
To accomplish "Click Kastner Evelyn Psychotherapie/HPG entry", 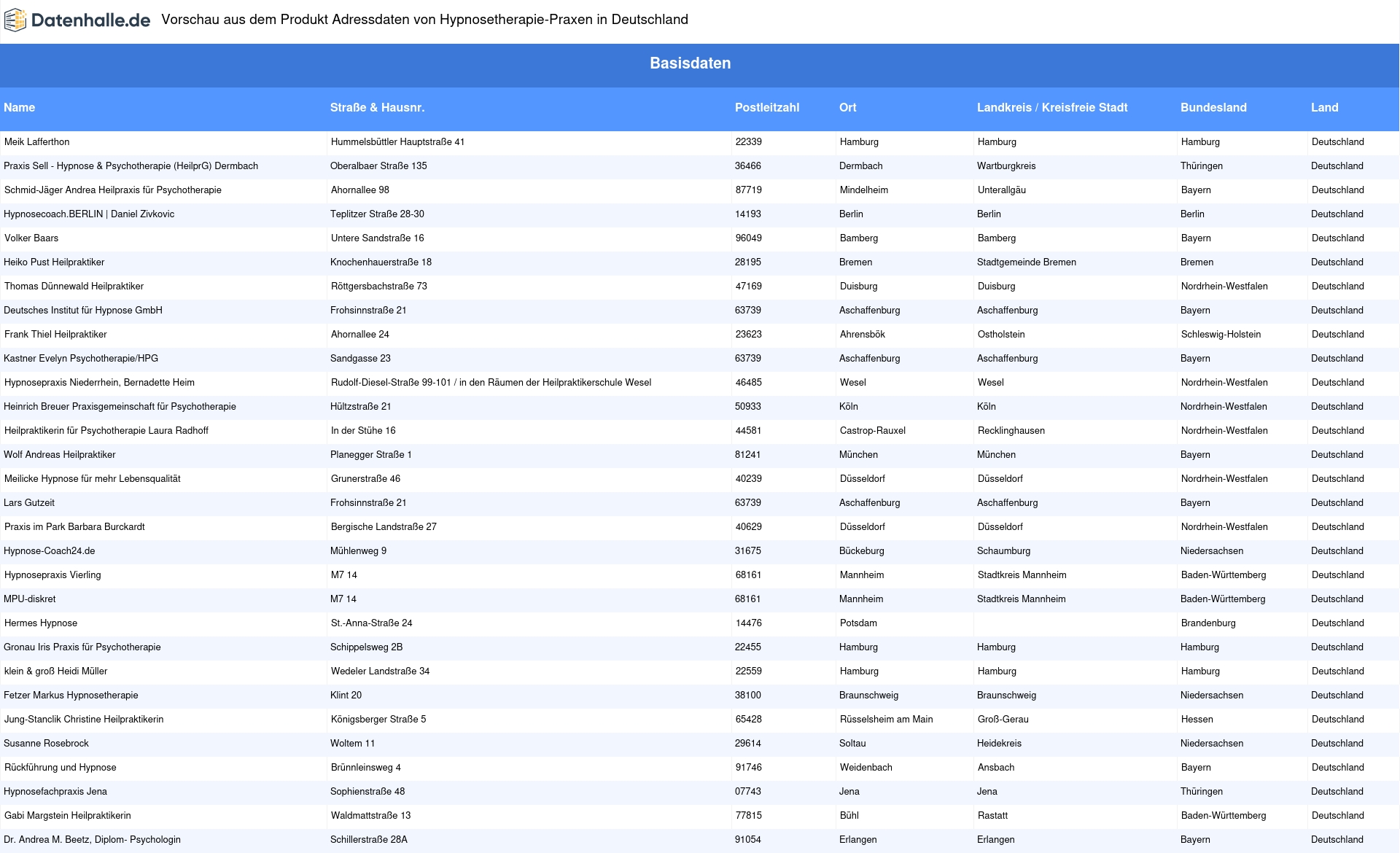I will [x=81, y=359].
